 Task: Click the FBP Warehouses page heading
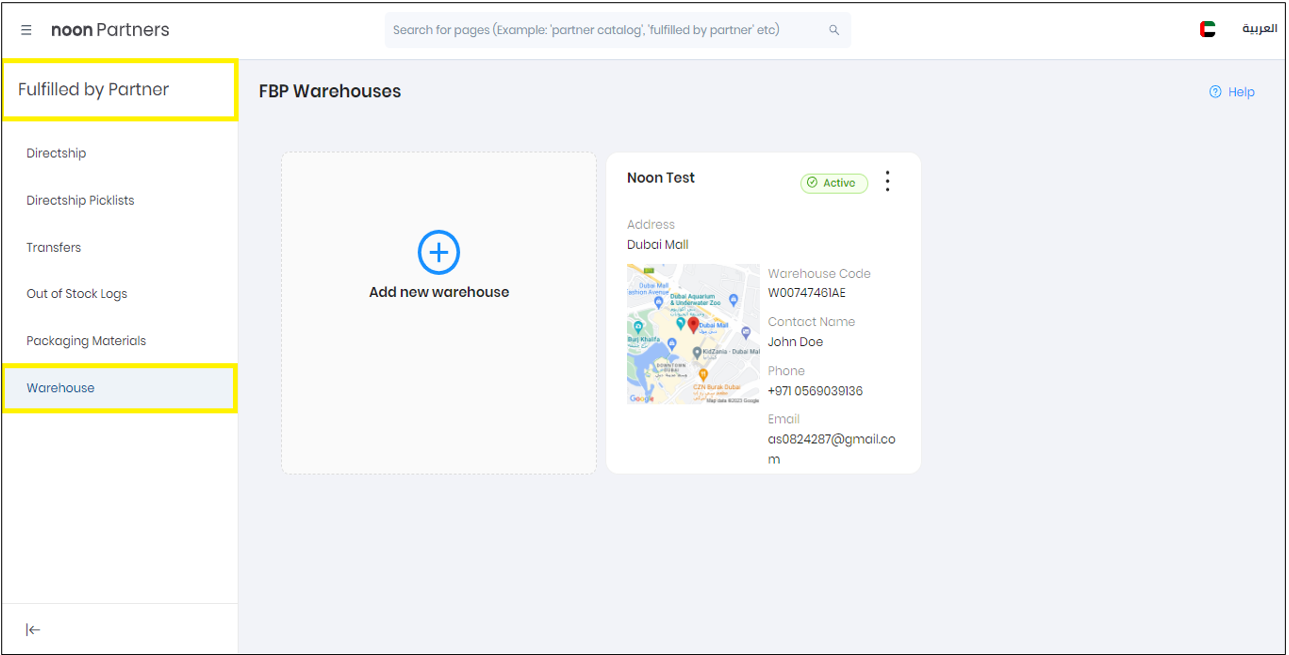(x=330, y=91)
